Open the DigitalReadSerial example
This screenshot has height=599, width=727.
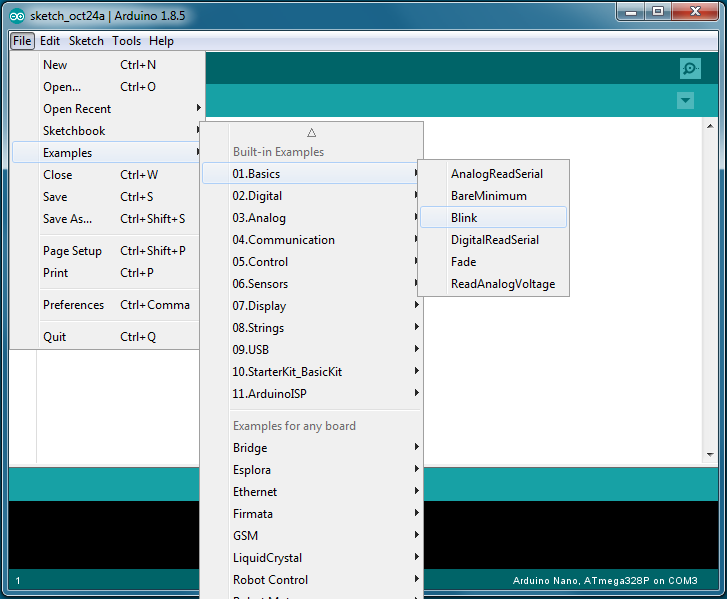493,240
